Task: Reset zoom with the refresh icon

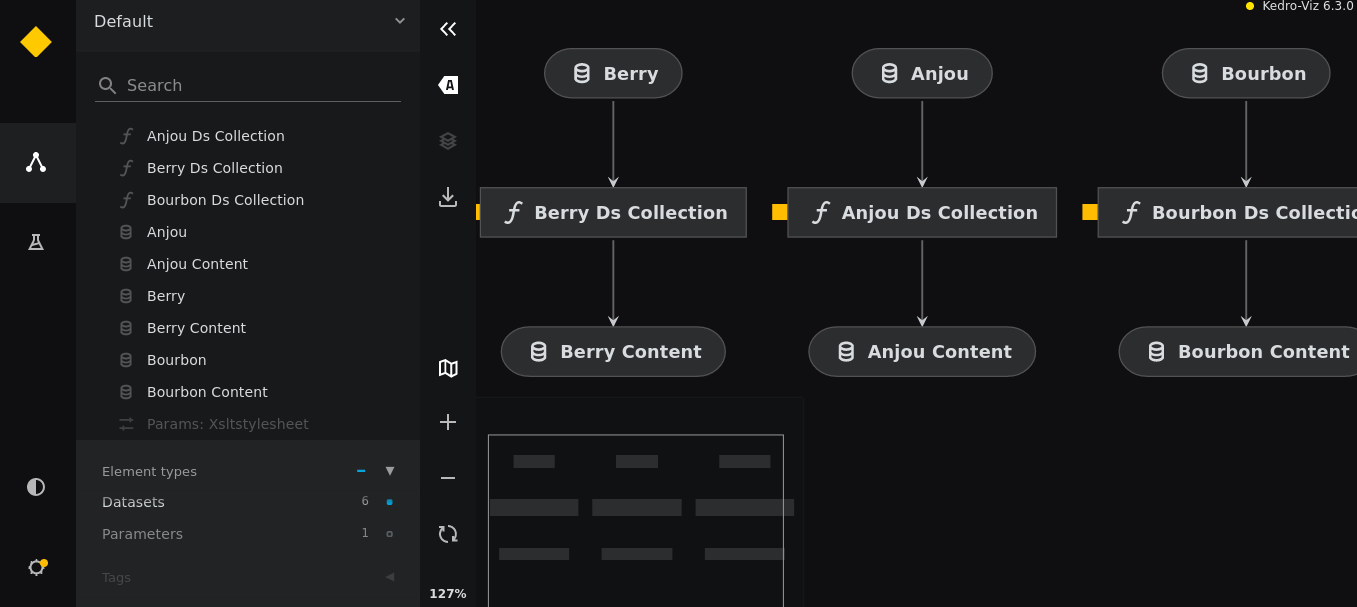Action: pyautogui.click(x=448, y=534)
